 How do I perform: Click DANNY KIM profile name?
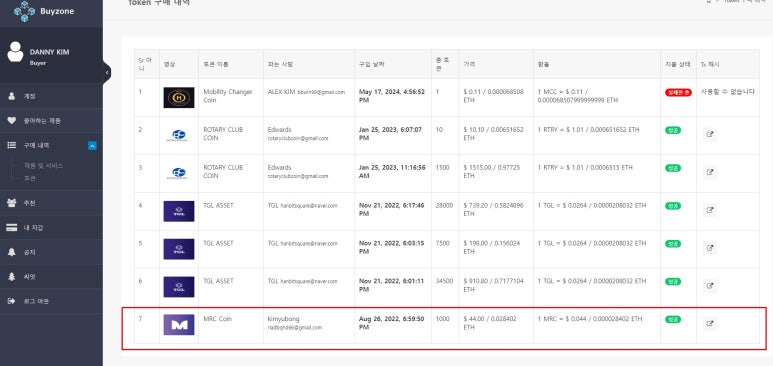(x=49, y=52)
